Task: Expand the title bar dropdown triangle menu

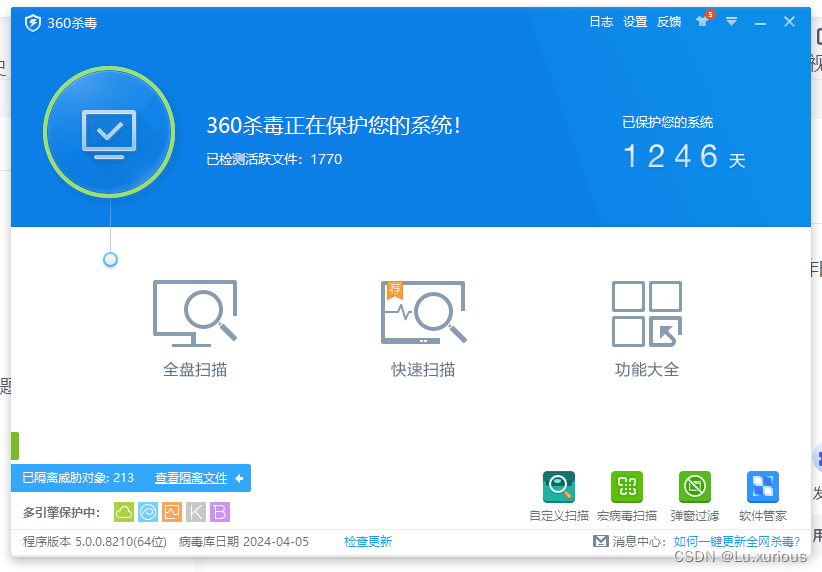Action: click(x=731, y=21)
